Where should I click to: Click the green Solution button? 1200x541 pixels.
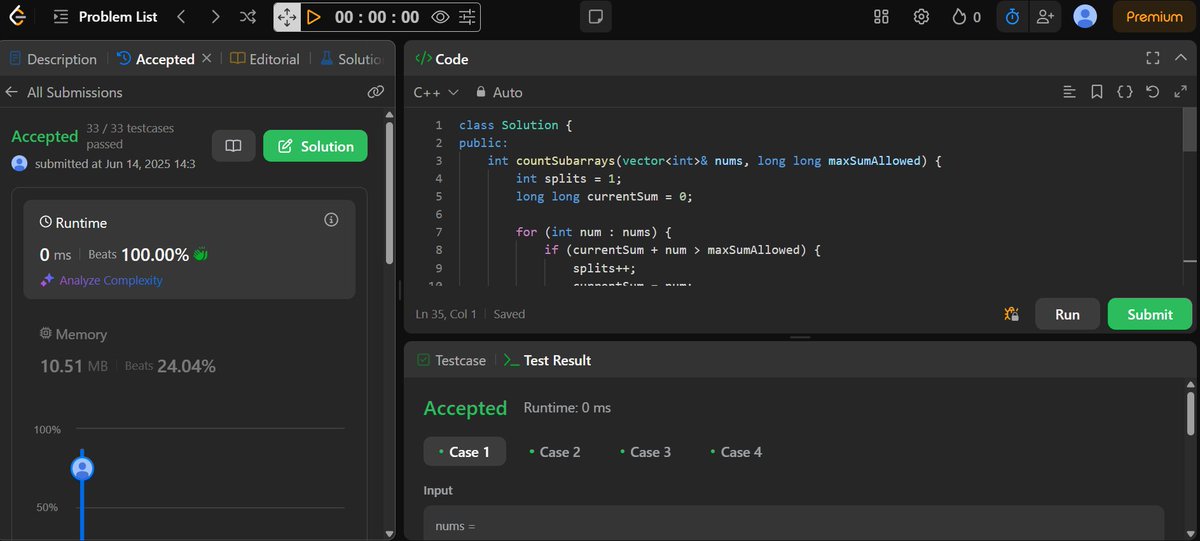click(315, 146)
